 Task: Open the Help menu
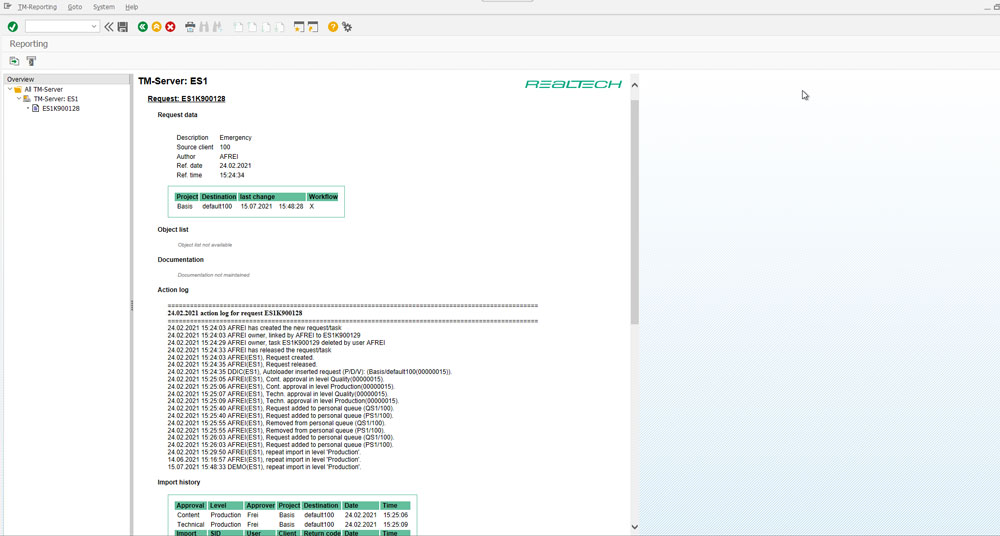(x=131, y=7)
